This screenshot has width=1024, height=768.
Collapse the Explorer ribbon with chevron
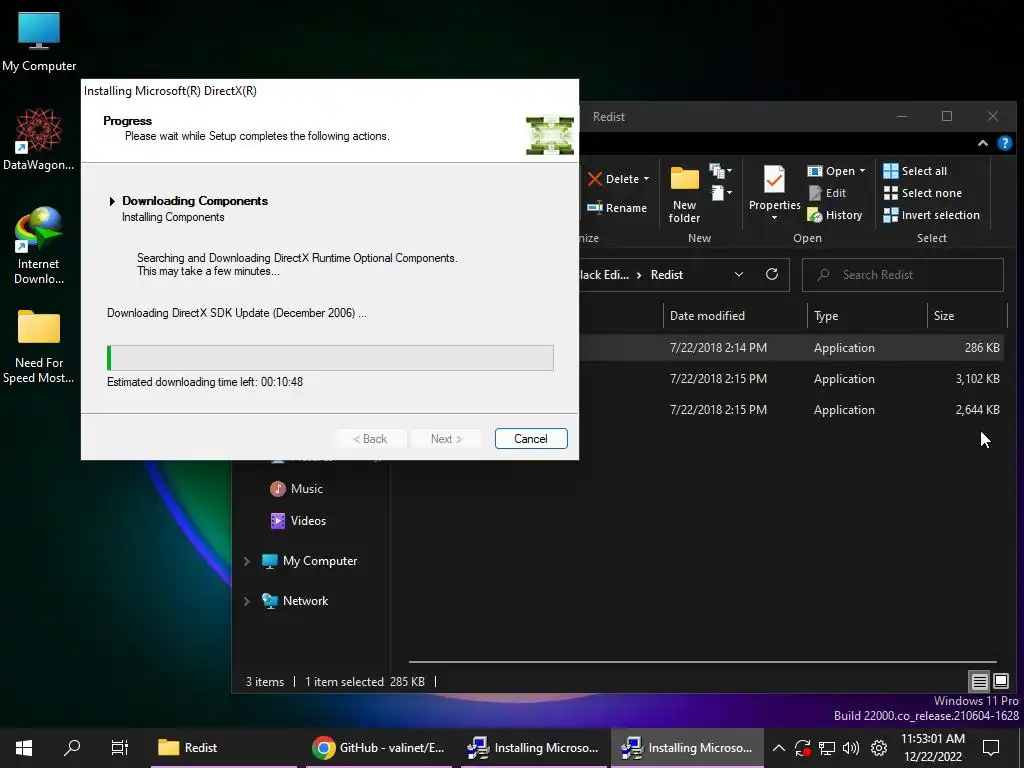pyautogui.click(x=982, y=143)
